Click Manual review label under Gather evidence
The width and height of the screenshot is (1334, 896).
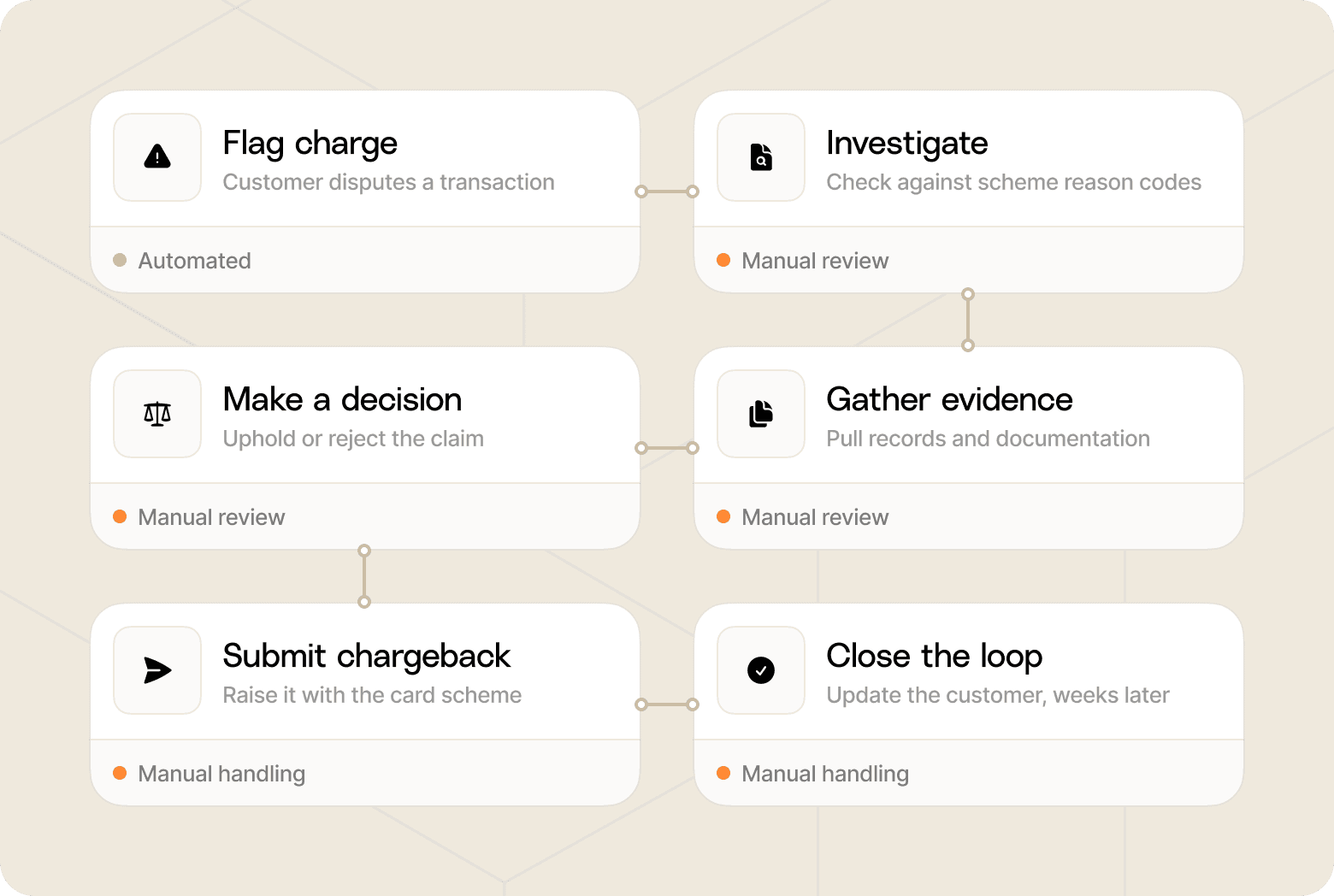[x=815, y=517]
